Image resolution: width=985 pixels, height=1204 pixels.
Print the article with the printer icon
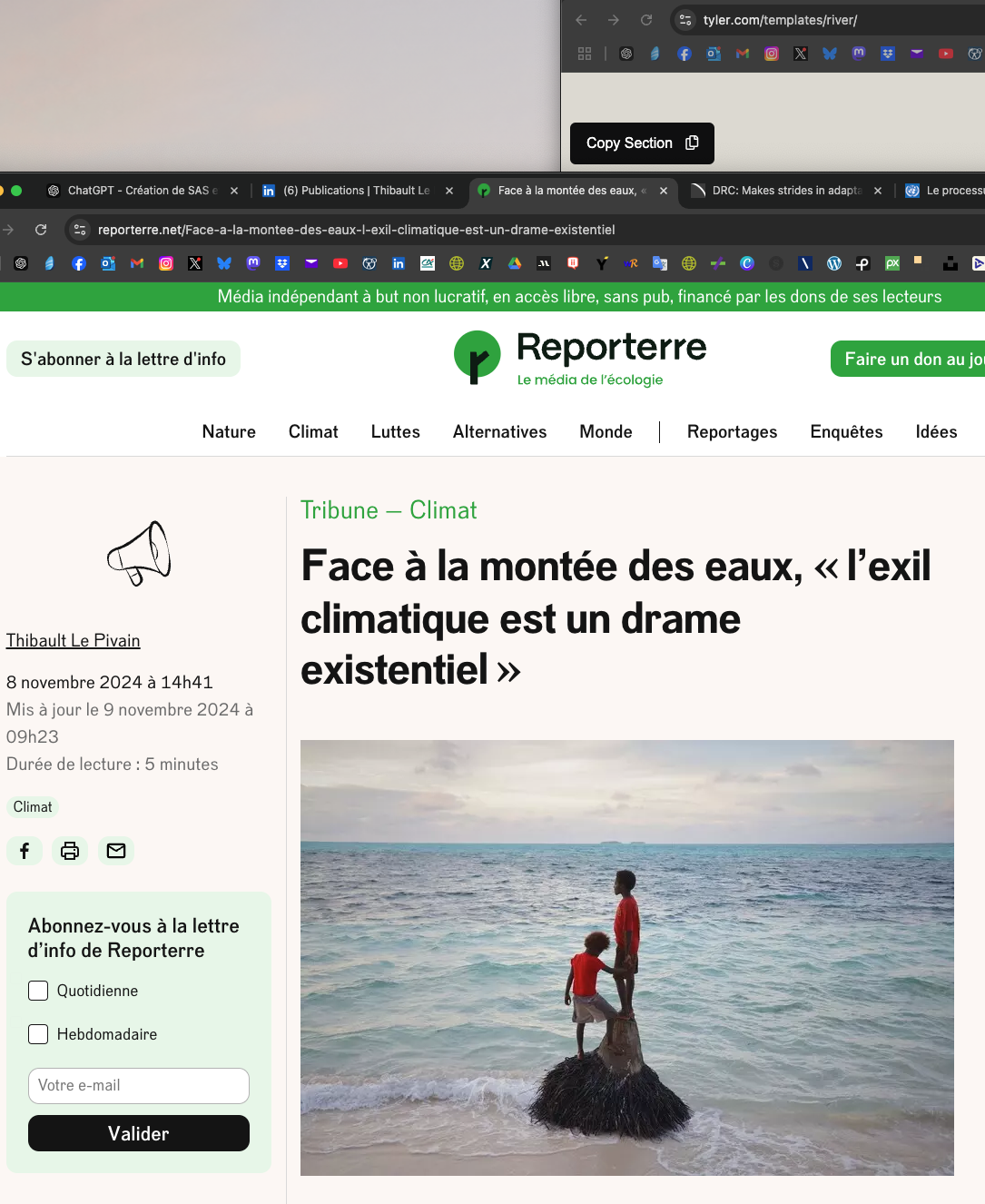coord(70,851)
